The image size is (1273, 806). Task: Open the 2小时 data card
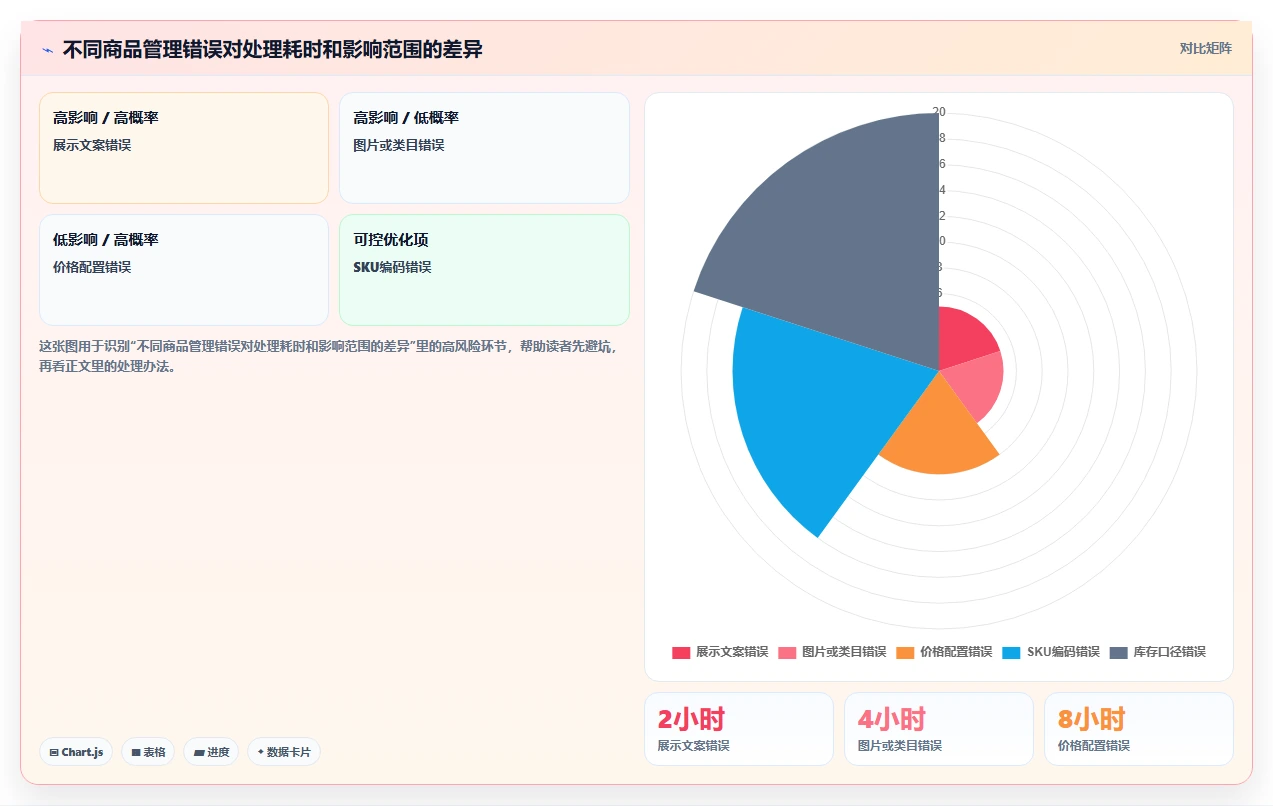[739, 729]
